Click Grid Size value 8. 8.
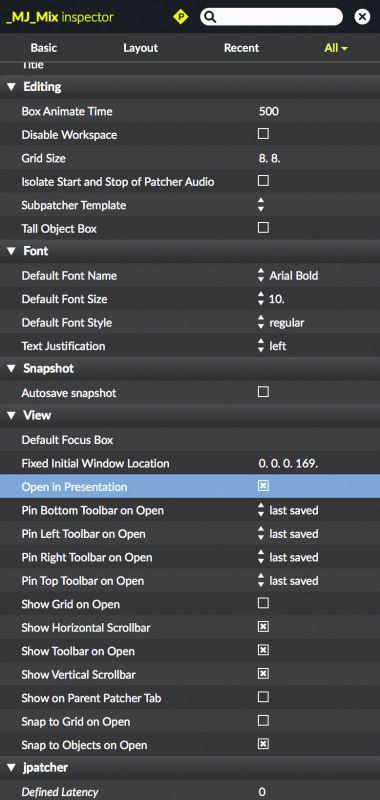The image size is (380, 800). tap(269, 158)
